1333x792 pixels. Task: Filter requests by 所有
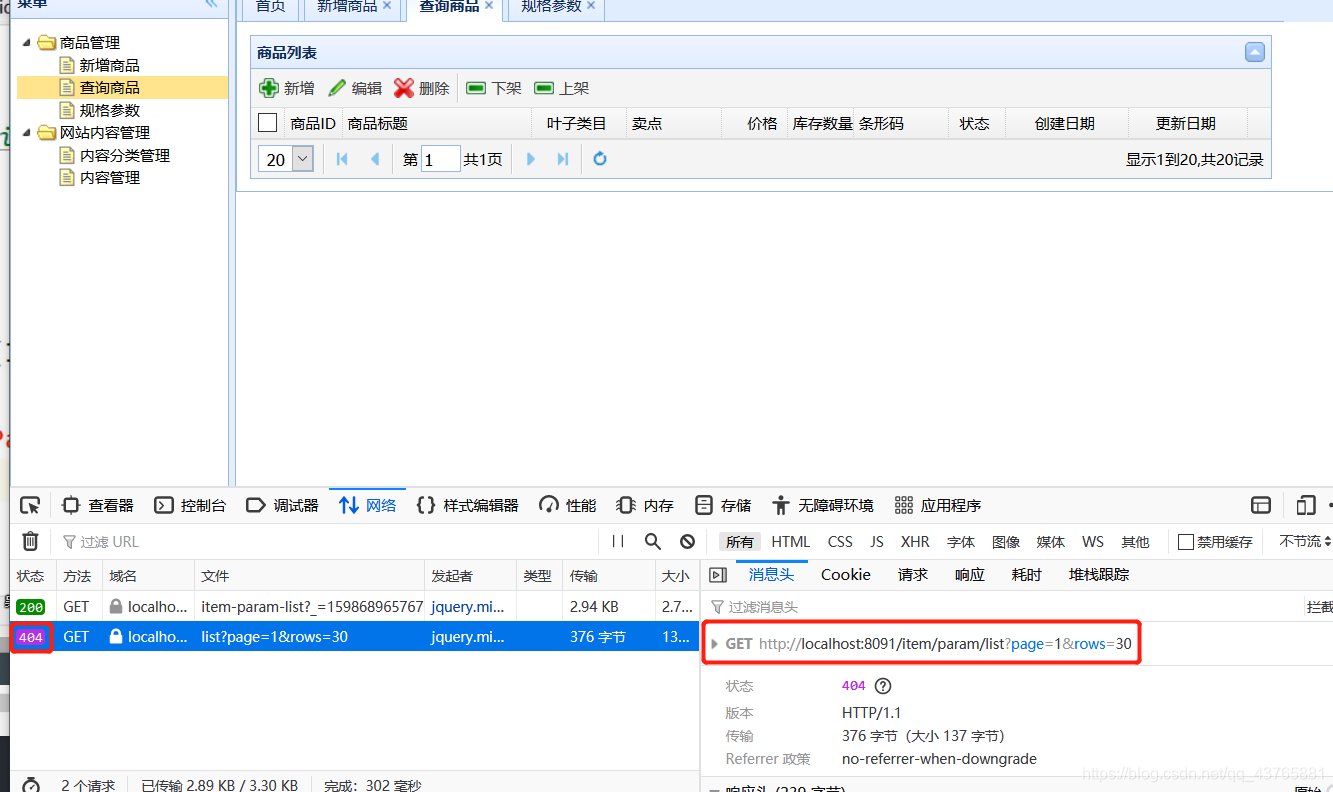pos(740,541)
